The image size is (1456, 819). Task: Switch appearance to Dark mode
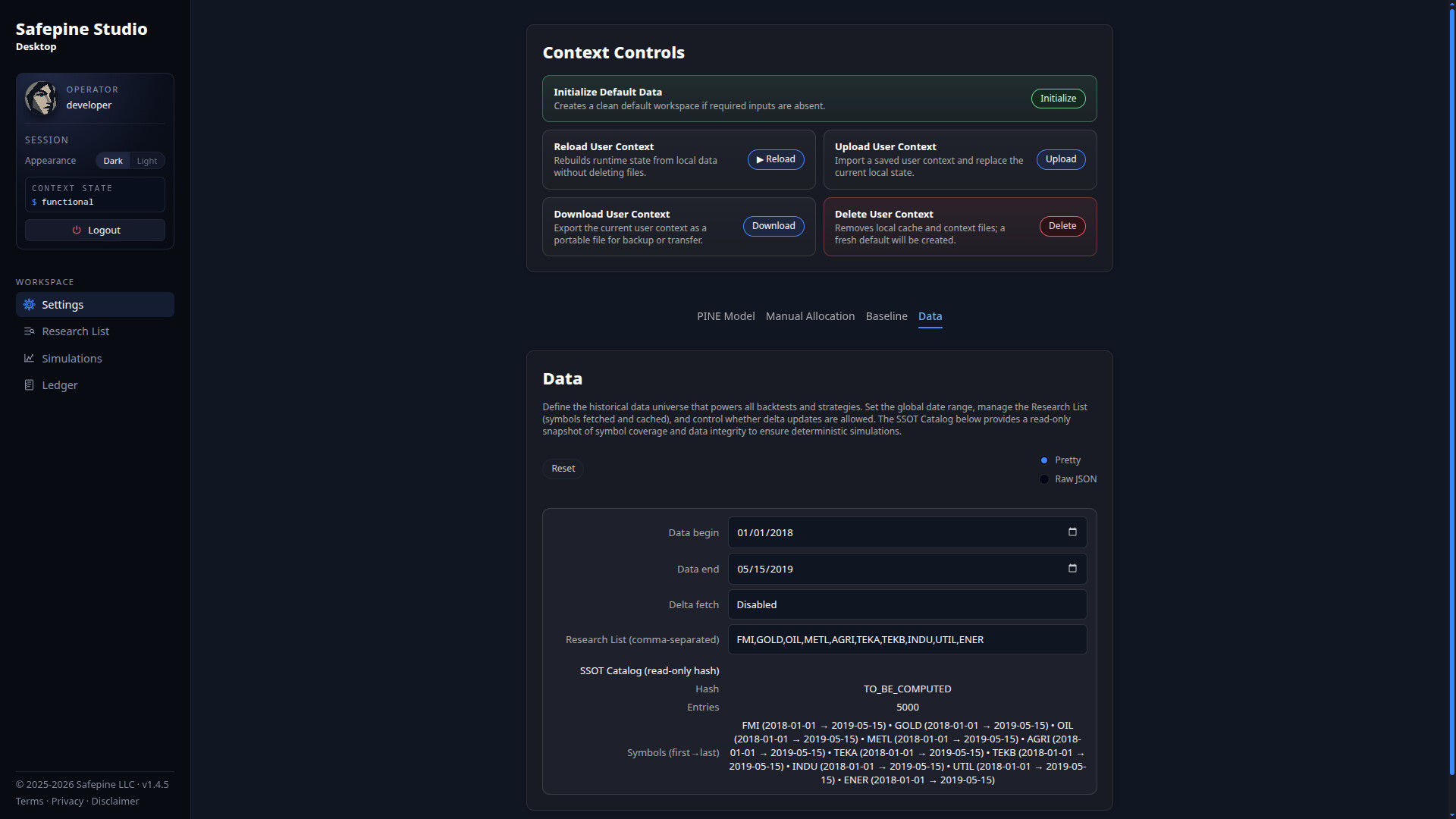click(x=113, y=161)
